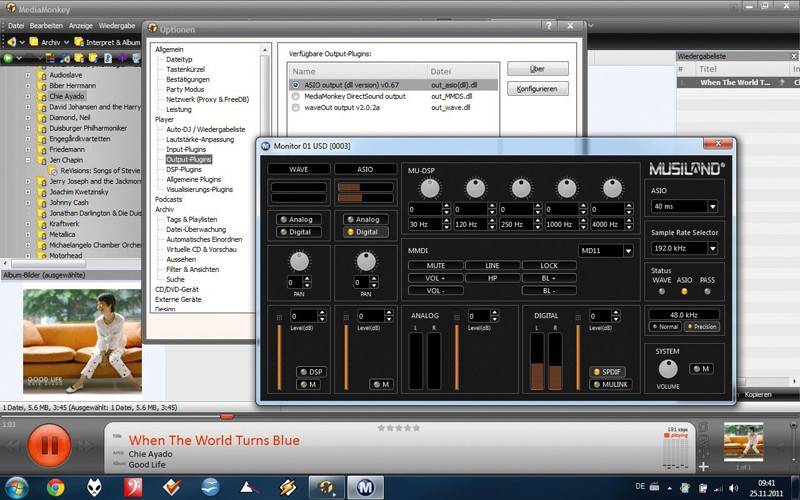Adjust SYSTEM VOLUME knob

pos(668,369)
